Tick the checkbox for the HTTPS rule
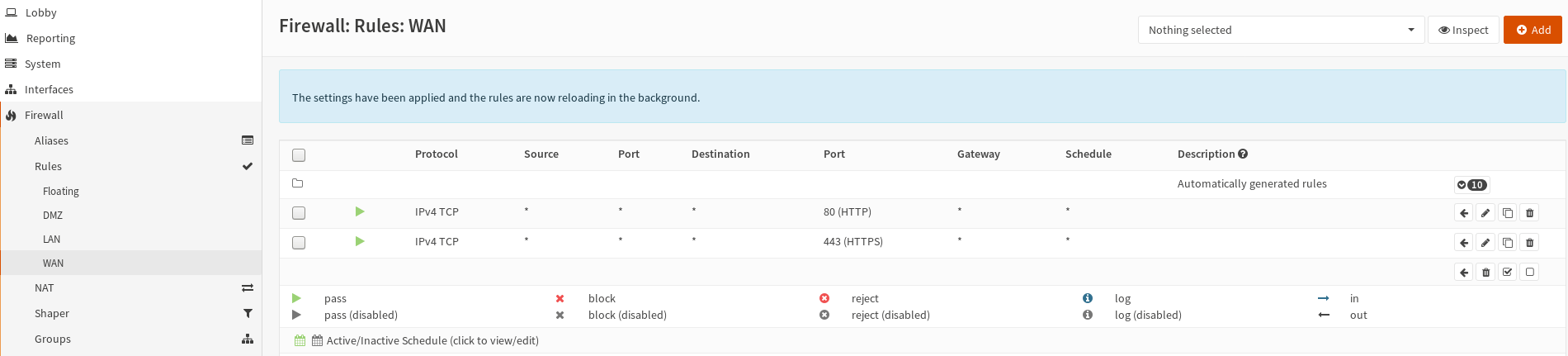 click(299, 243)
